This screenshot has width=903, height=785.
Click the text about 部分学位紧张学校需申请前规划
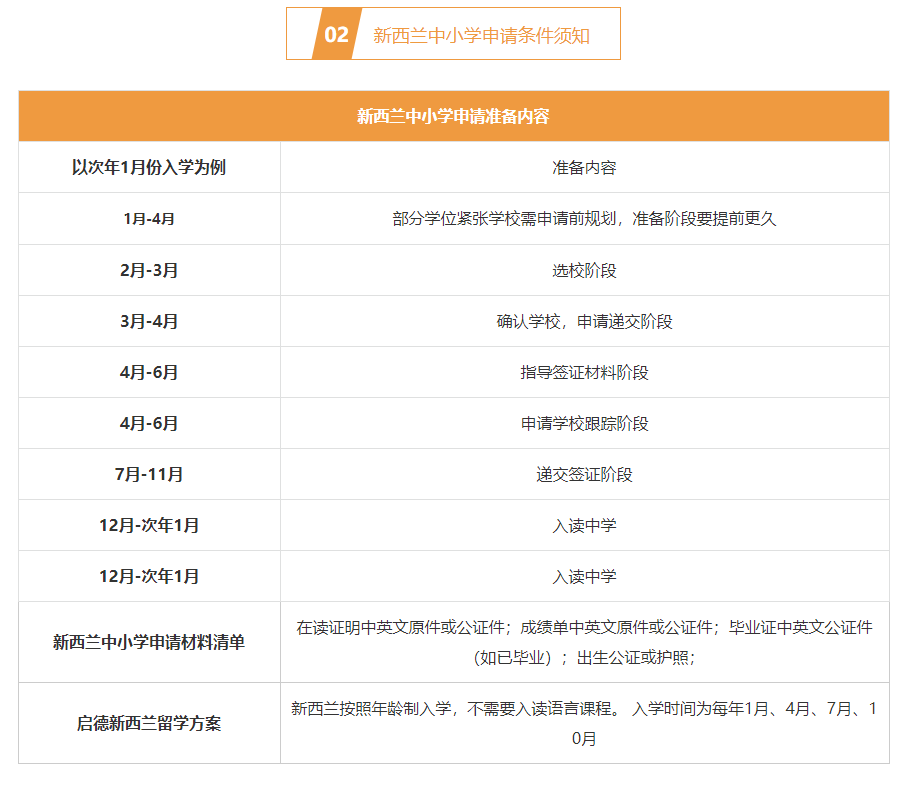585,218
